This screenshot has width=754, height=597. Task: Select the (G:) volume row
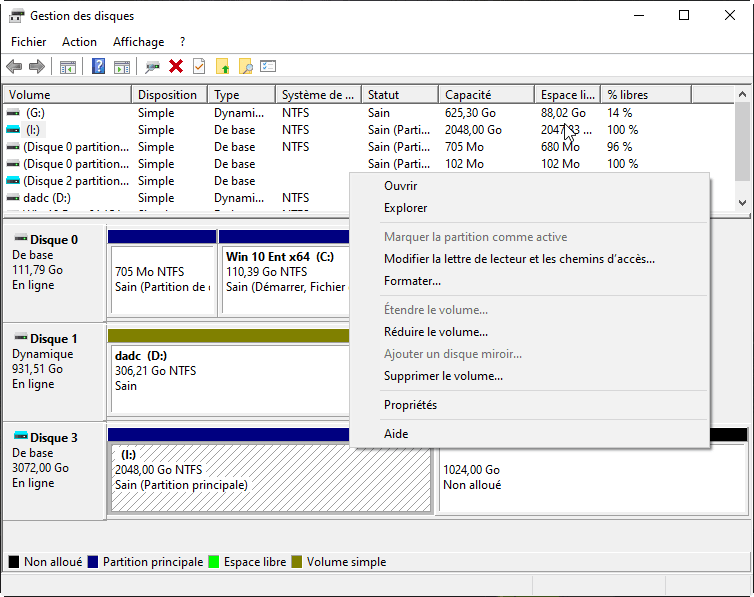pos(36,113)
